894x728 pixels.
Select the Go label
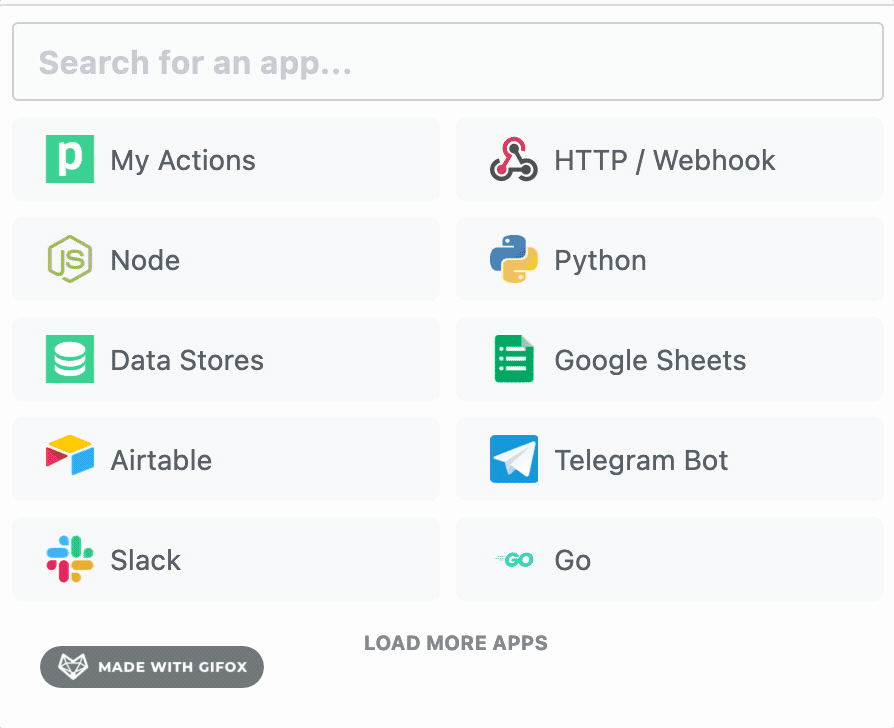tap(572, 560)
